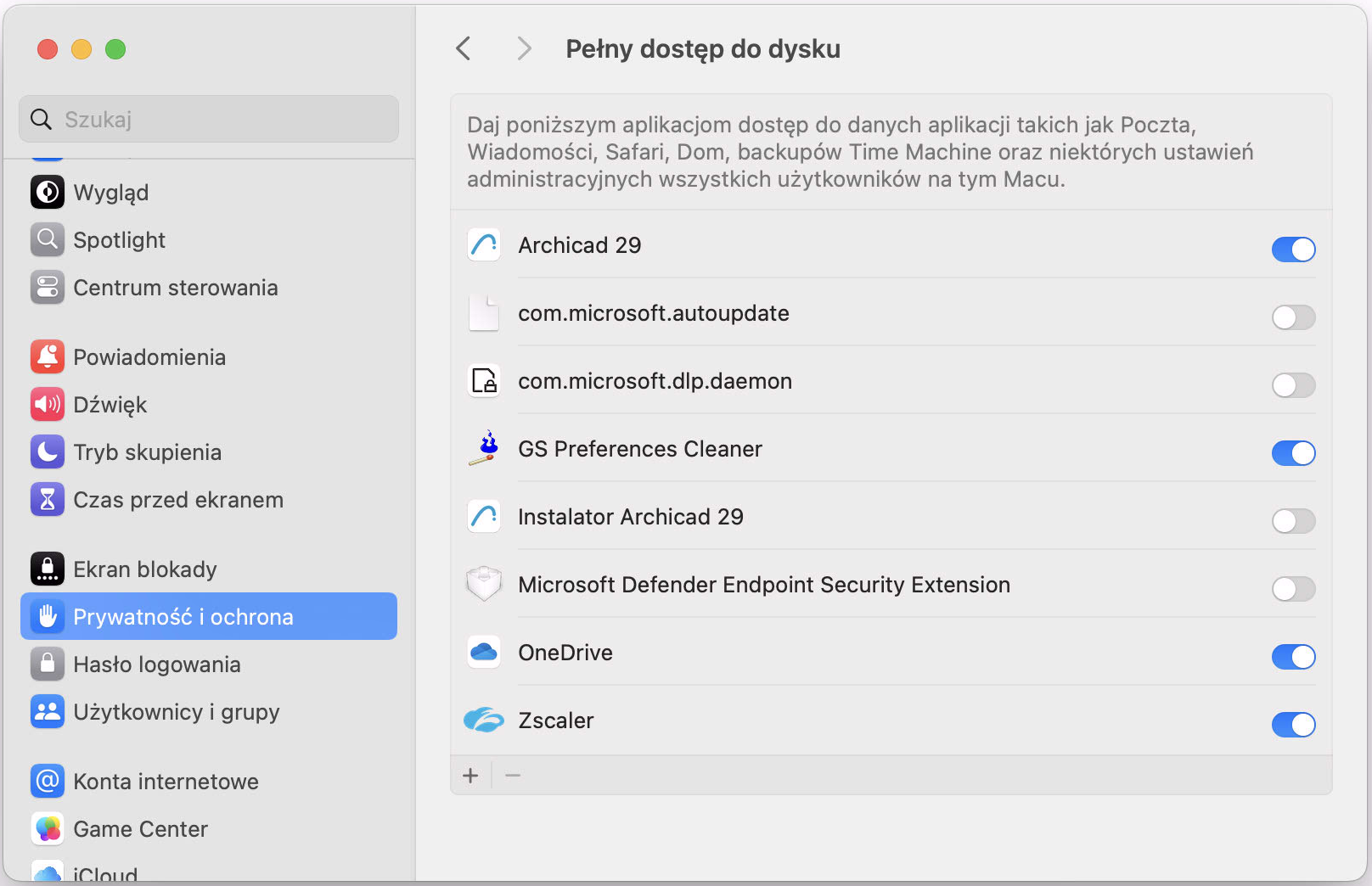Select Czas przed ekranem in sidebar
Image resolution: width=1372 pixels, height=886 pixels.
178,499
